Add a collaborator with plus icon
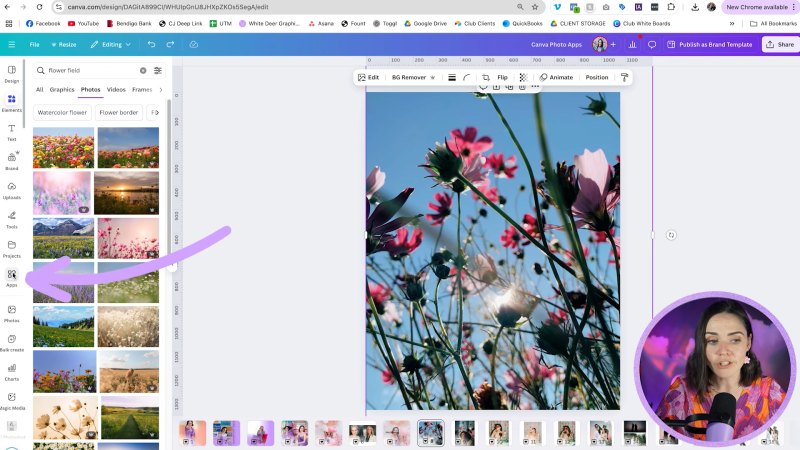This screenshot has height=450, width=800. 613,44
